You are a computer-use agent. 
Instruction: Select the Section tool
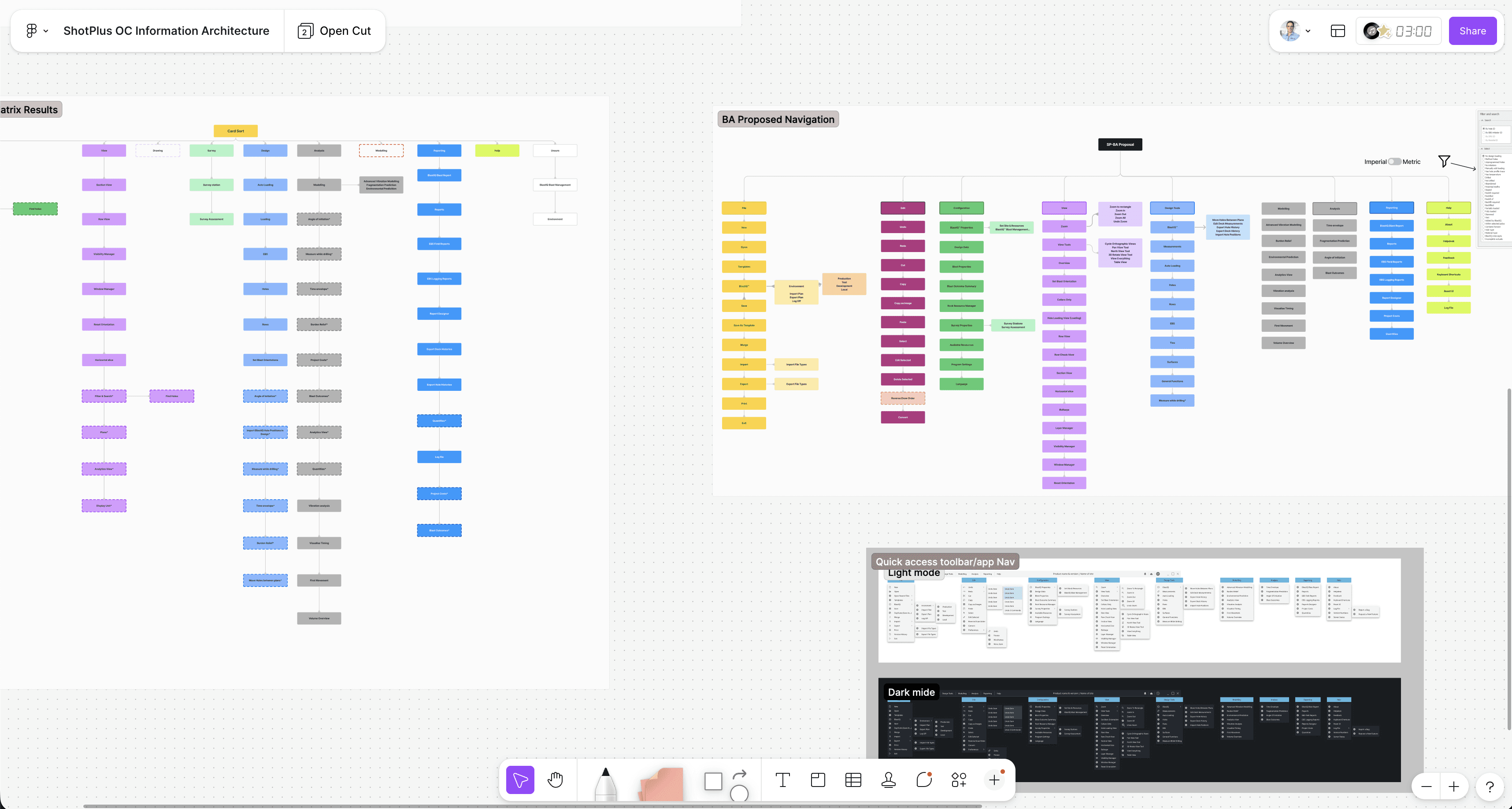[818, 779]
